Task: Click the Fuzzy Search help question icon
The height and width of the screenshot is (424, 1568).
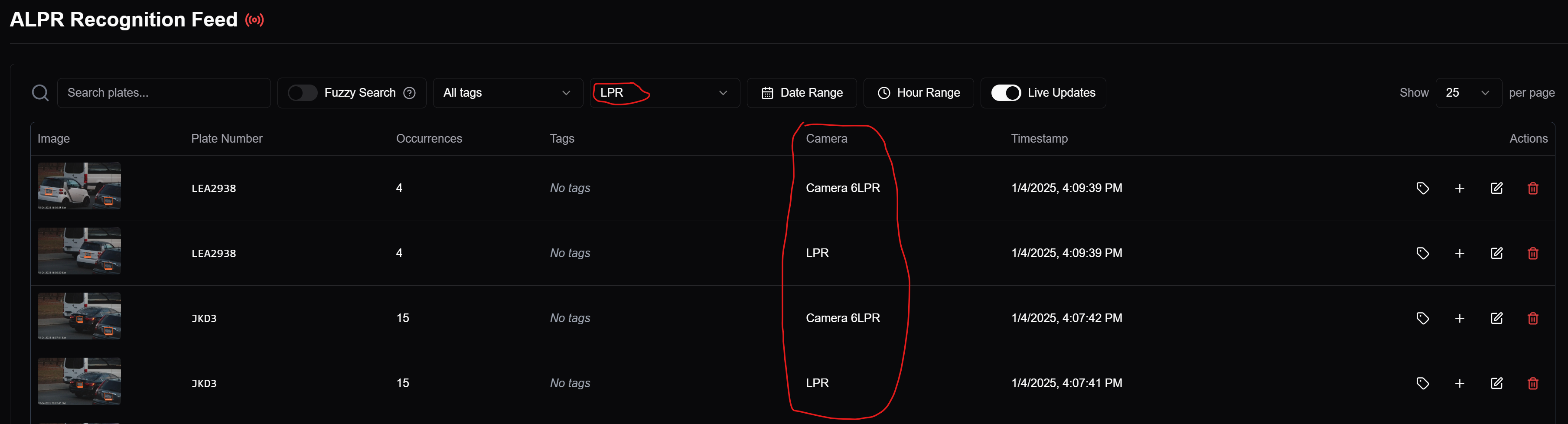Action: (410, 93)
